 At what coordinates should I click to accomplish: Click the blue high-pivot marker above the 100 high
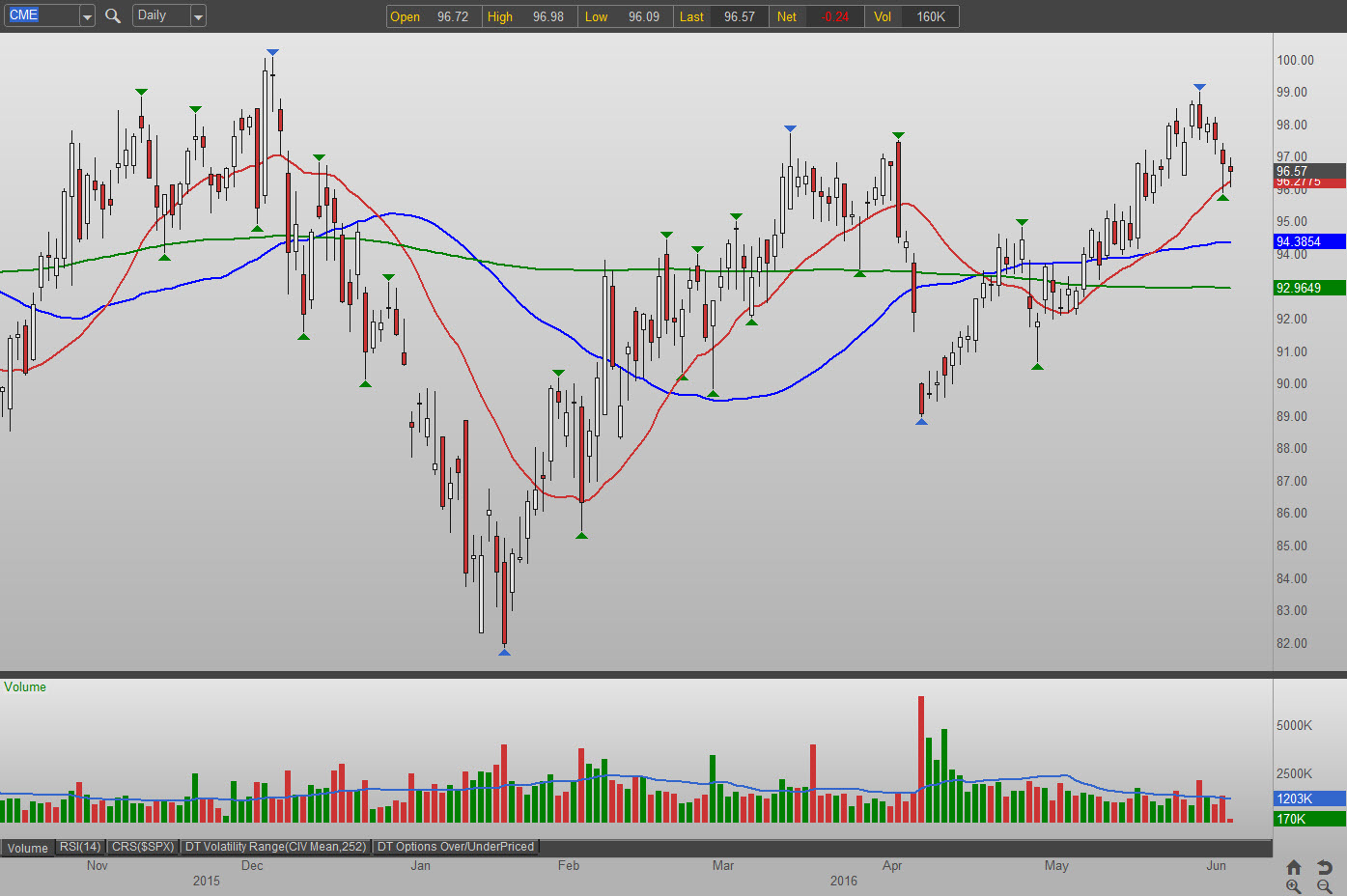pos(272,52)
